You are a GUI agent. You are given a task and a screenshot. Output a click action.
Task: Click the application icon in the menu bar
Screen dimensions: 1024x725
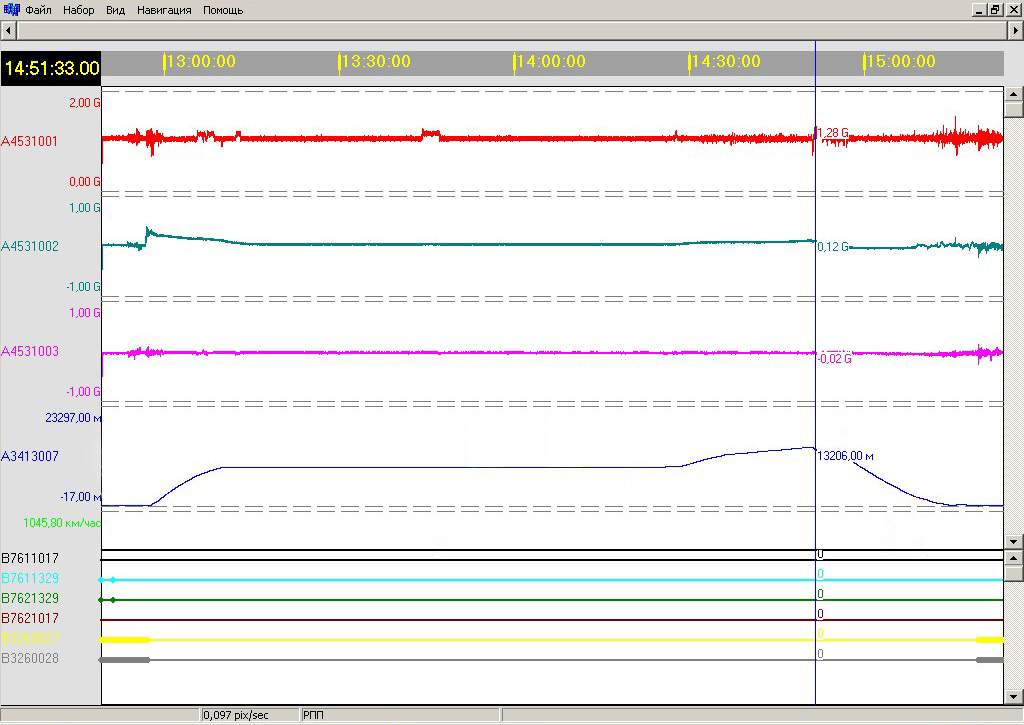click(12, 10)
